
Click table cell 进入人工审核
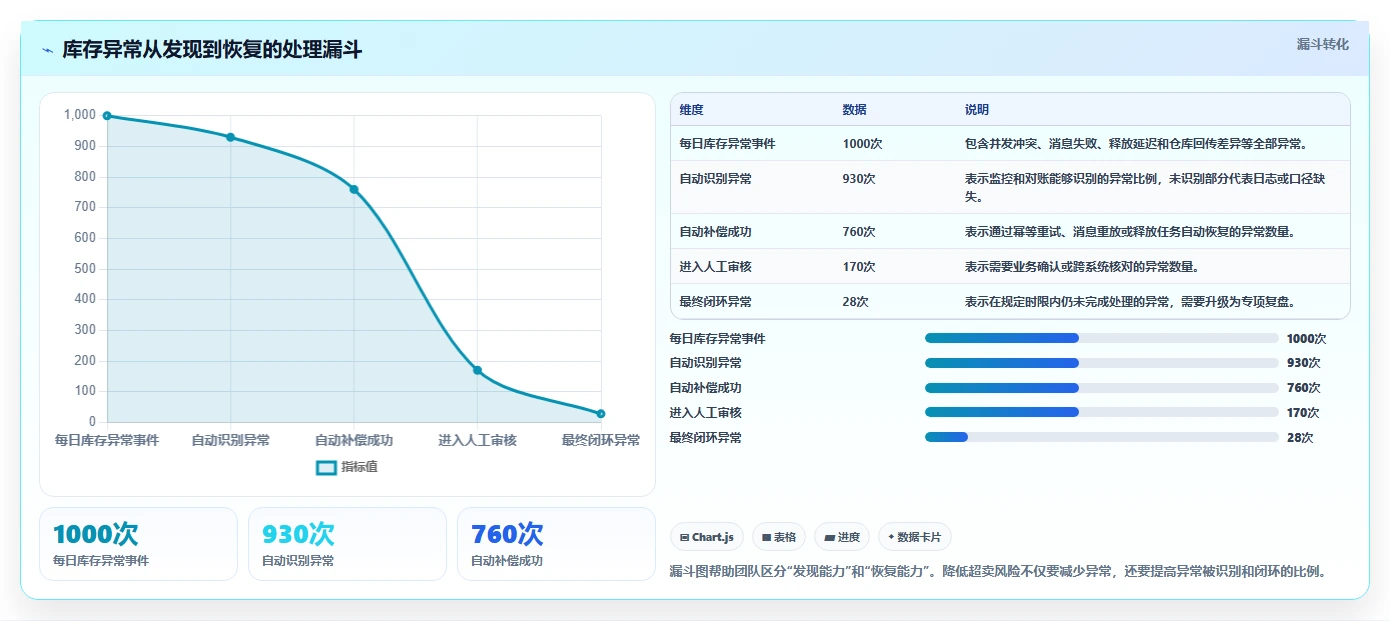[715, 267]
